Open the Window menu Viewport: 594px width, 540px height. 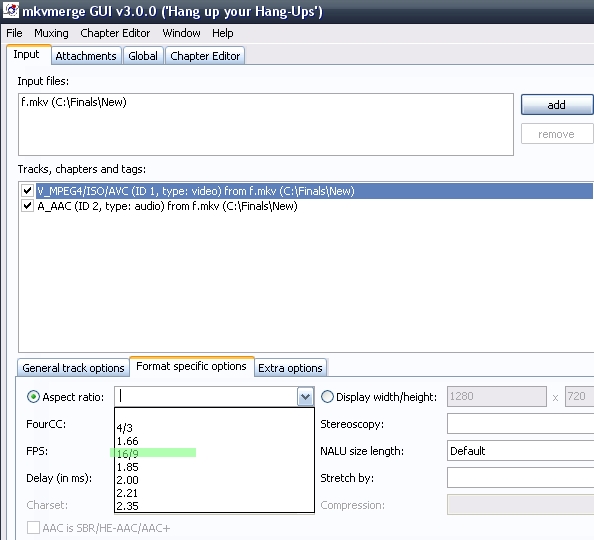(181, 33)
